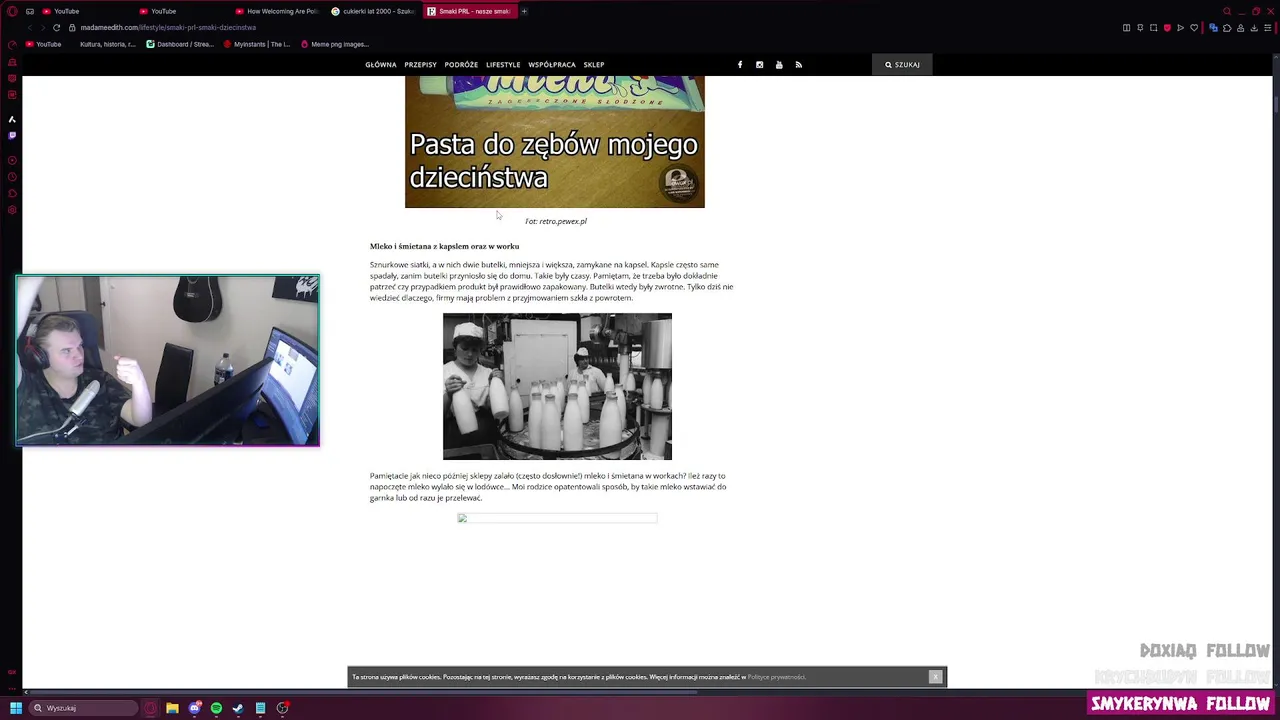Open the site's YouTube icon
Viewport: 1280px width, 720px height.
(x=779, y=65)
